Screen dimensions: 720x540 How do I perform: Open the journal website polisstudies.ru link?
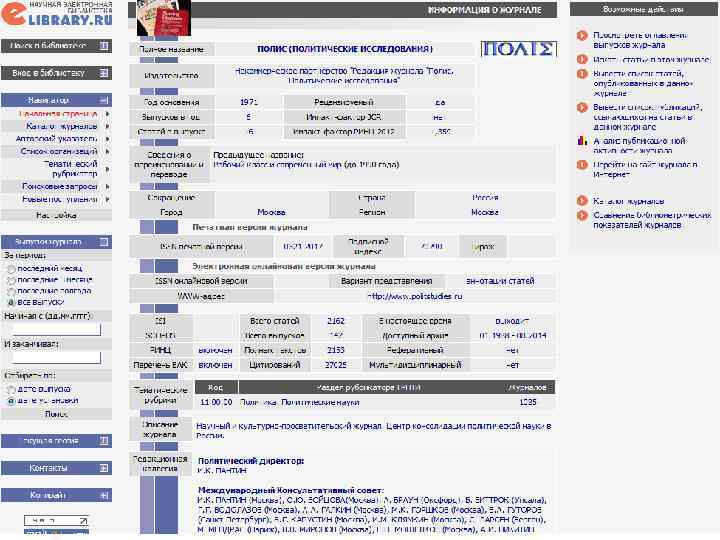click(415, 296)
